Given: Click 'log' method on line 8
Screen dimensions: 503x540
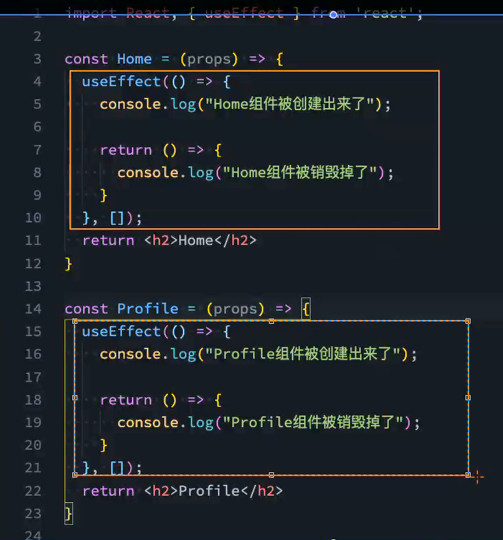Looking at the screenshot, I should pyautogui.click(x=201, y=173).
